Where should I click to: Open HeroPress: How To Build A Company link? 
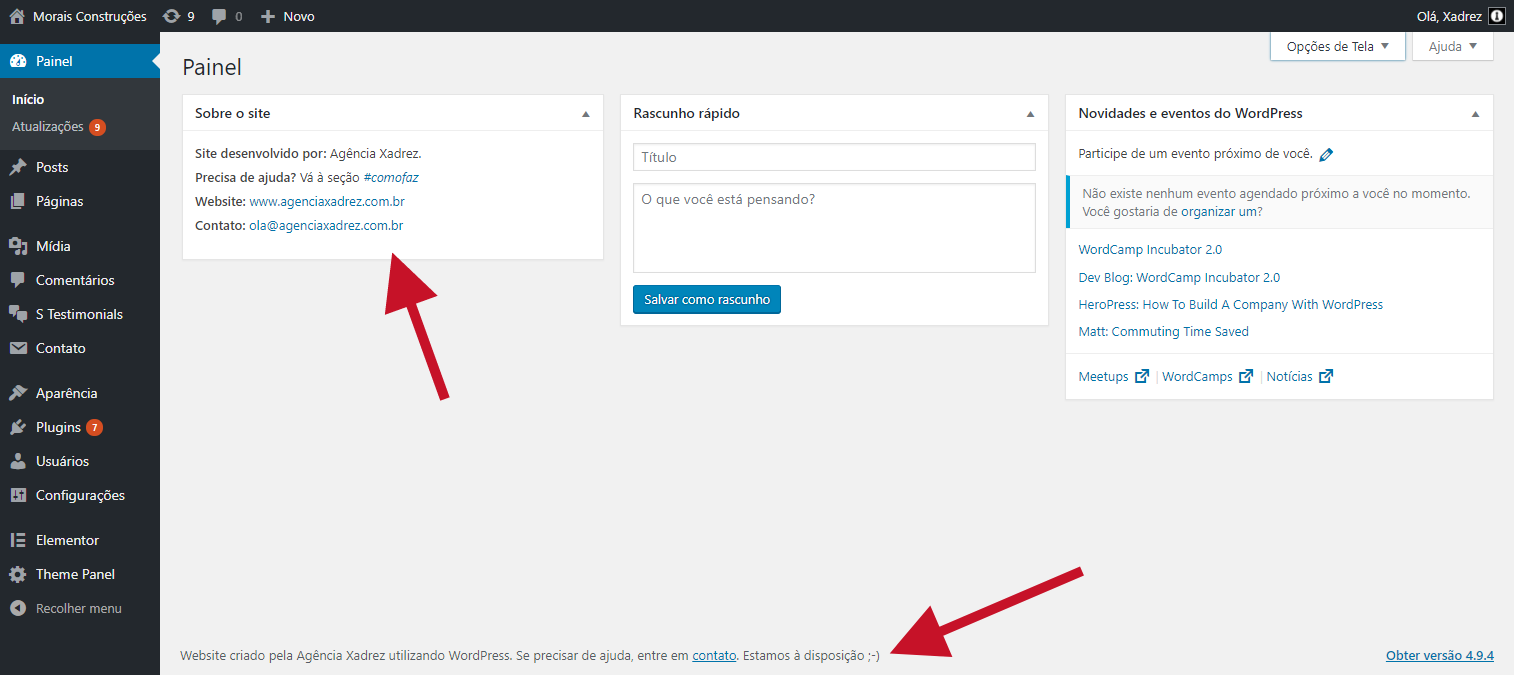1231,304
